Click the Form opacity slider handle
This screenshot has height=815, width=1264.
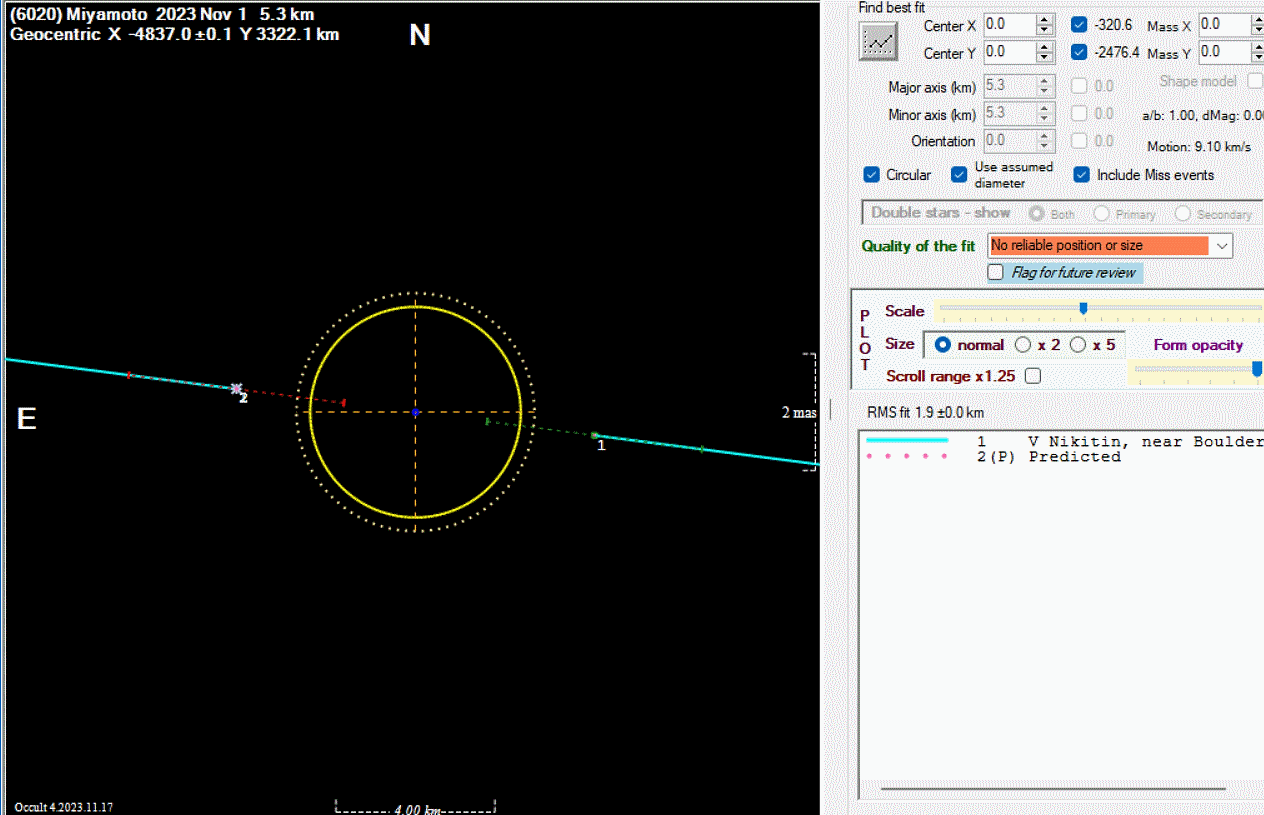pos(1257,369)
